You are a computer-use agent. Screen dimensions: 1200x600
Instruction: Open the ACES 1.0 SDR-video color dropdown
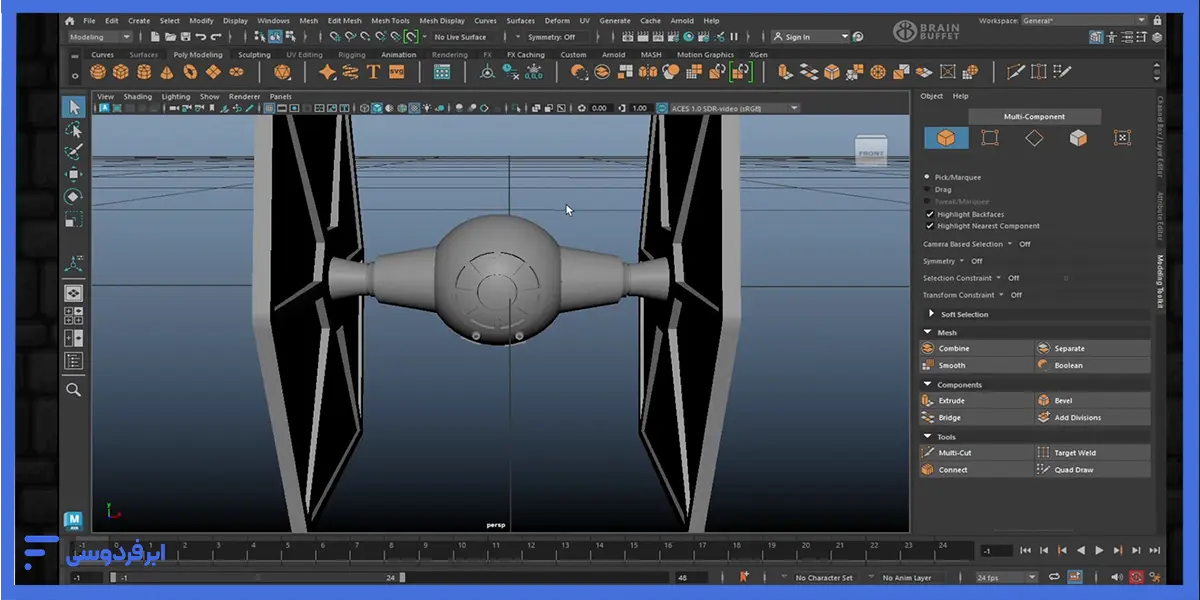734,108
